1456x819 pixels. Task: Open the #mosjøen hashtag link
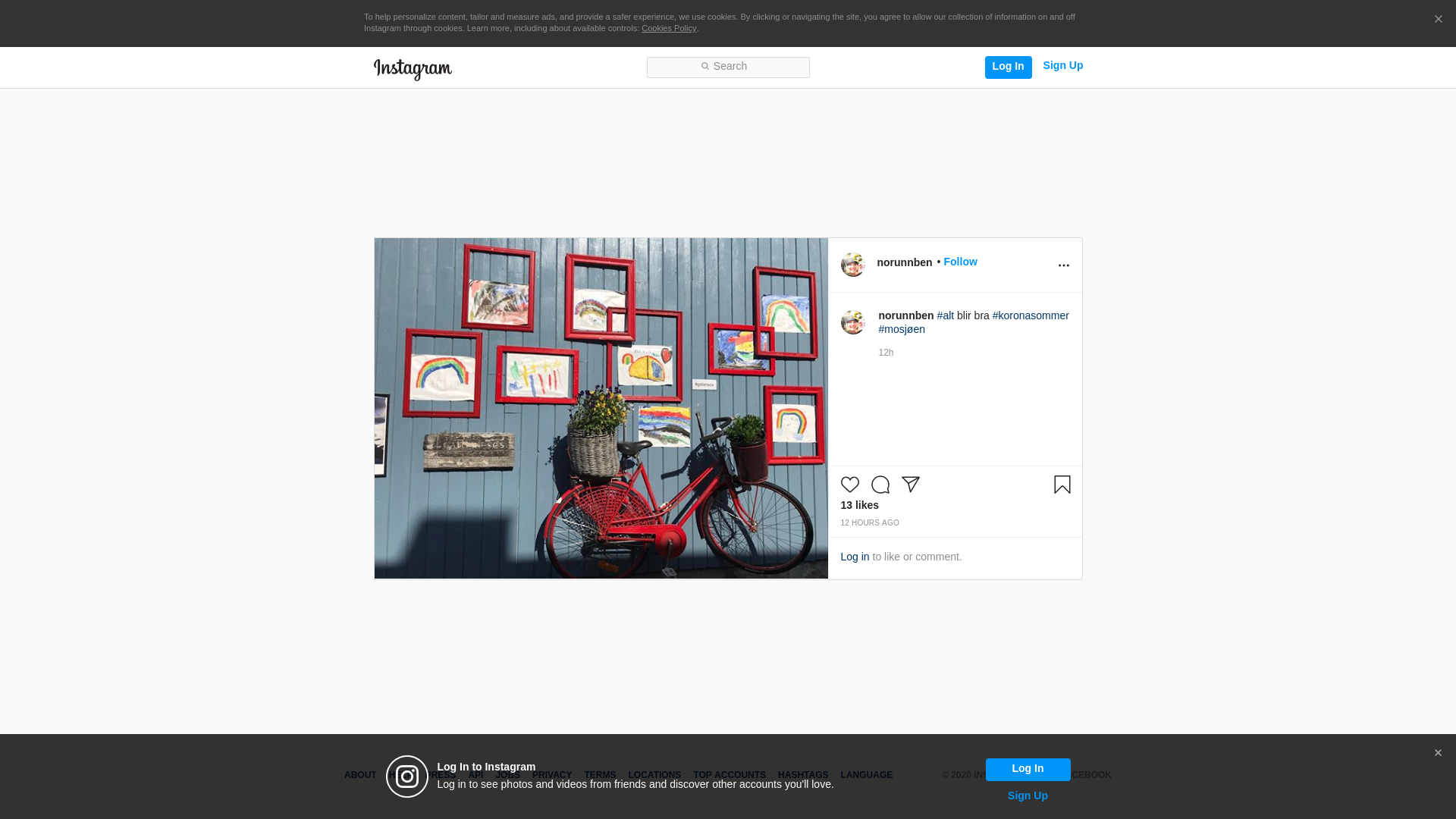[x=901, y=329]
